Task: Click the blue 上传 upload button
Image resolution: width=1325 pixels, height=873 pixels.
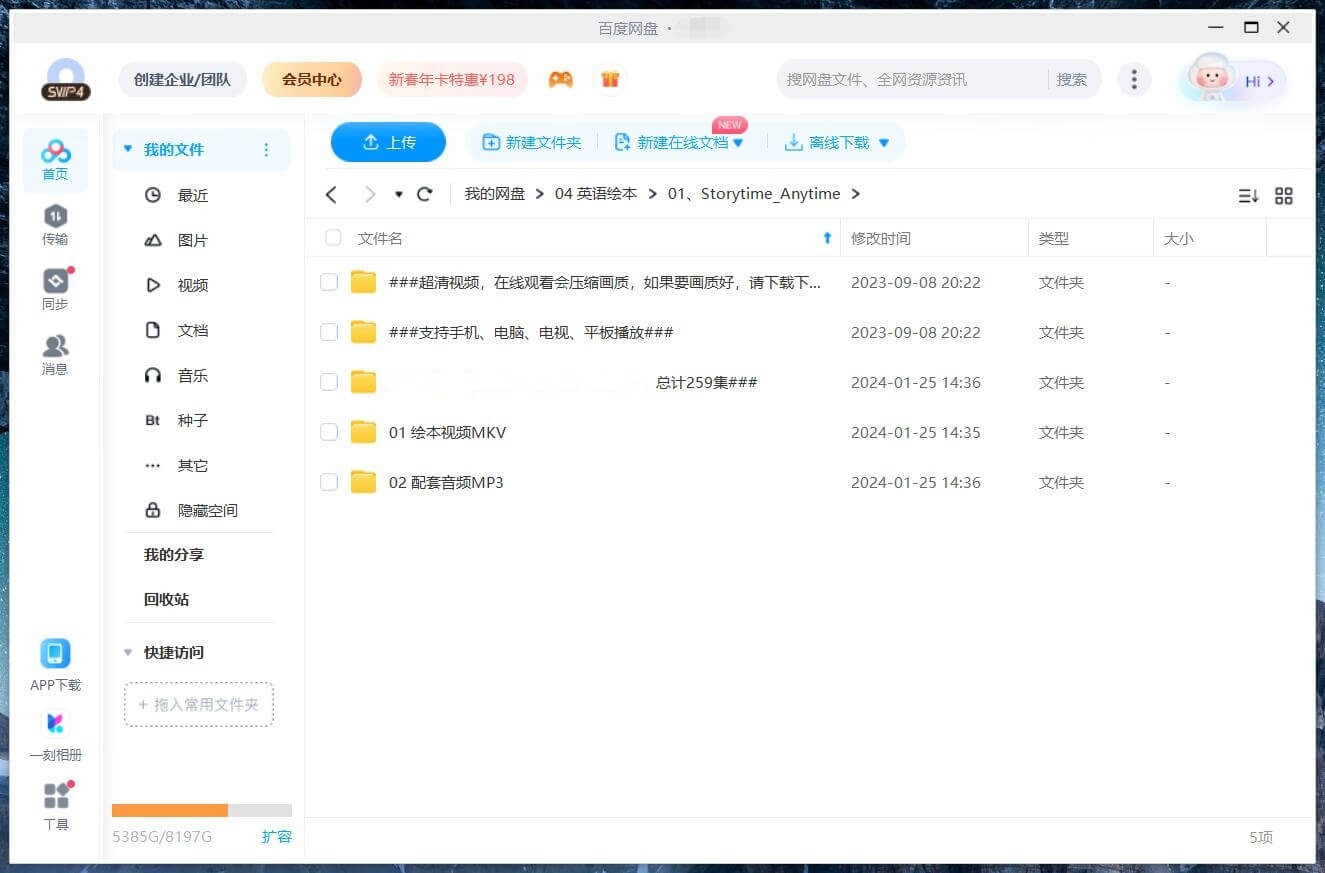Action: point(388,142)
